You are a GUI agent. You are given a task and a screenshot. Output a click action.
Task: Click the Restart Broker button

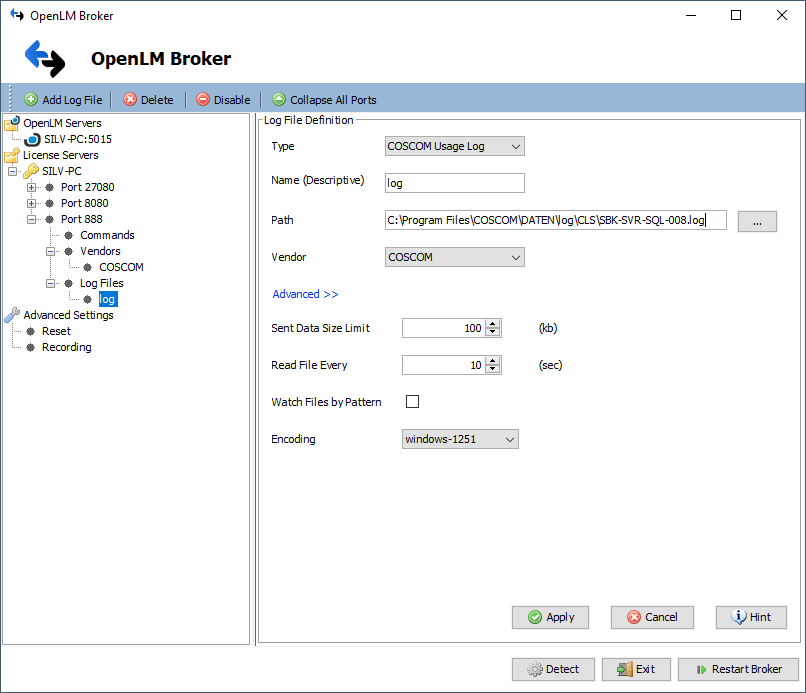tap(737, 670)
